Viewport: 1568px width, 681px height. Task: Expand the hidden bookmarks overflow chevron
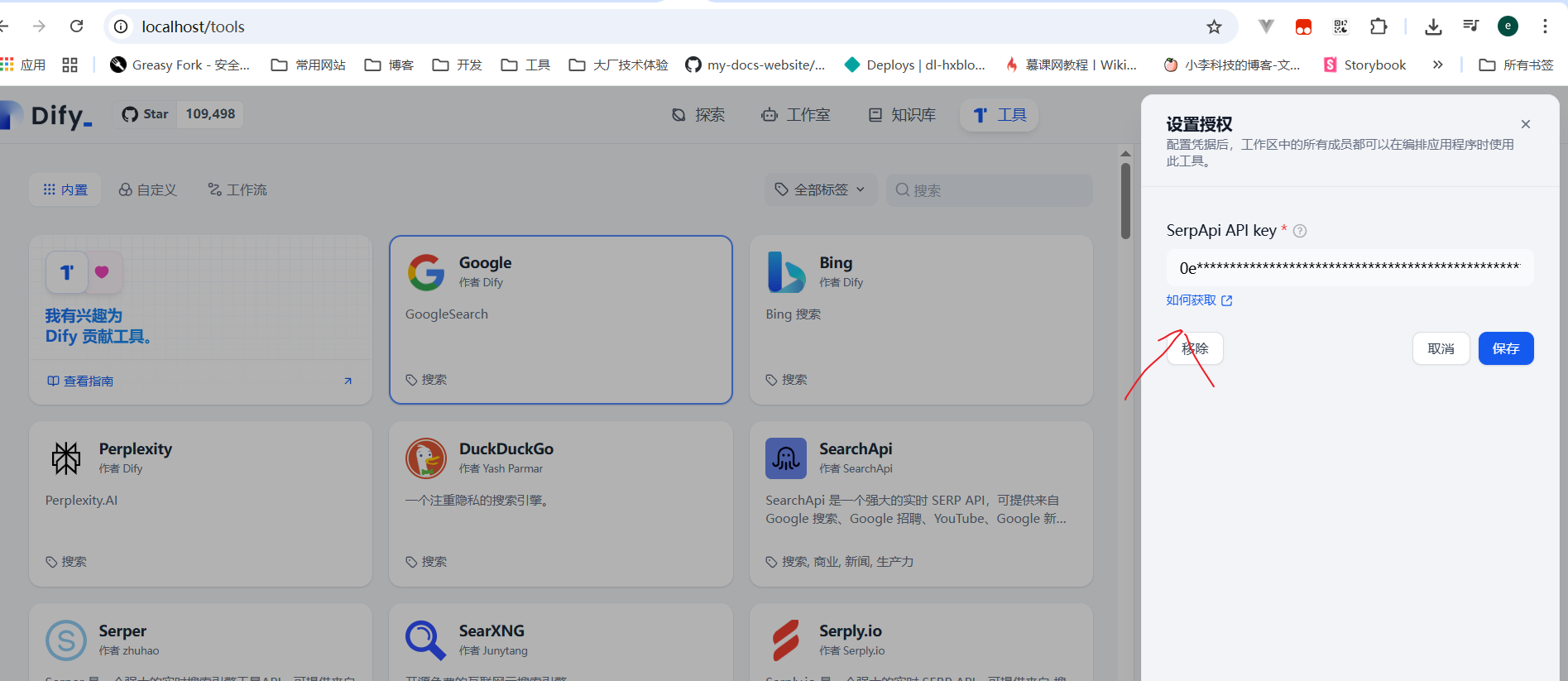tap(1438, 65)
